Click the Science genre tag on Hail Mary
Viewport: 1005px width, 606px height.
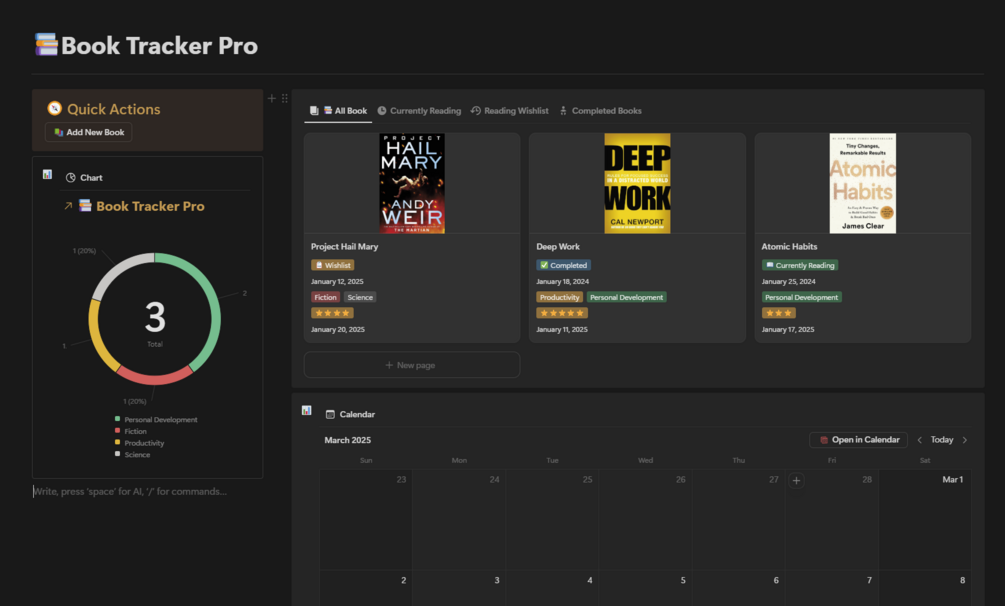(360, 297)
